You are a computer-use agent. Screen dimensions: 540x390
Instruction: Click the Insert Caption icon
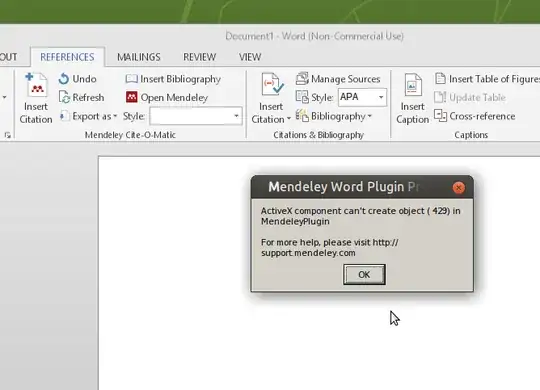coord(413,85)
